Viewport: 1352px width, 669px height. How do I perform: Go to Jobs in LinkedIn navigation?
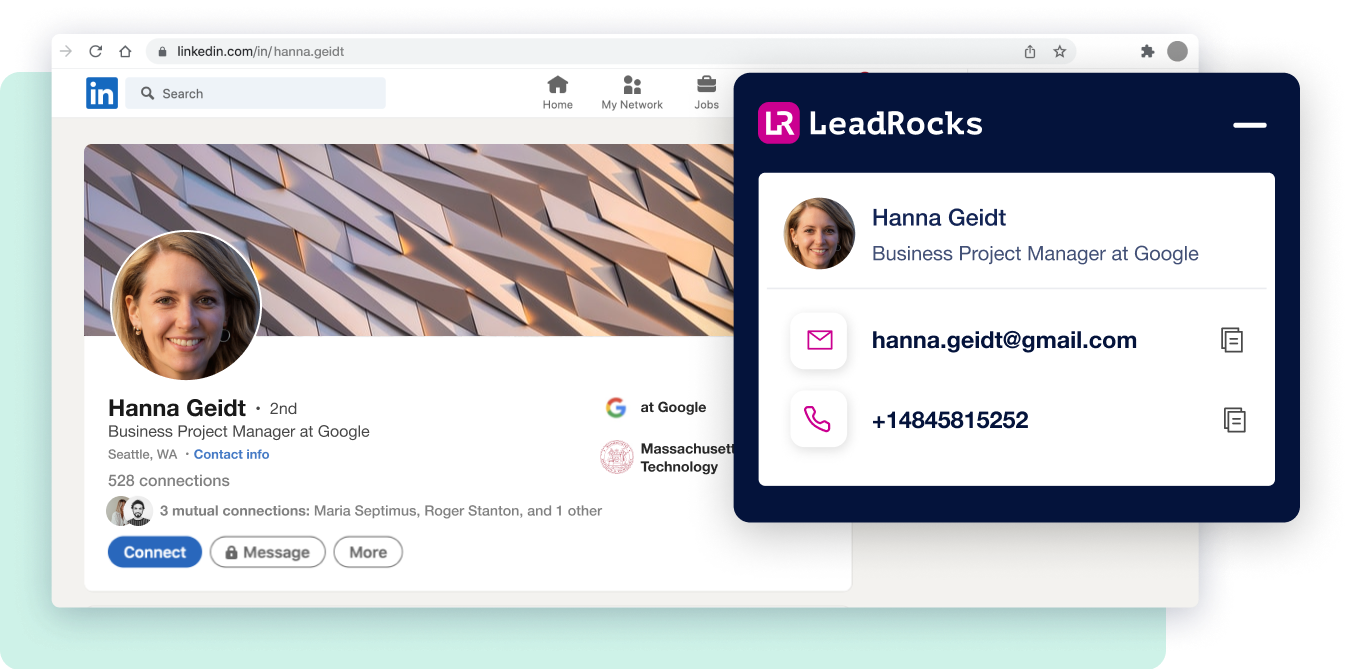point(706,93)
